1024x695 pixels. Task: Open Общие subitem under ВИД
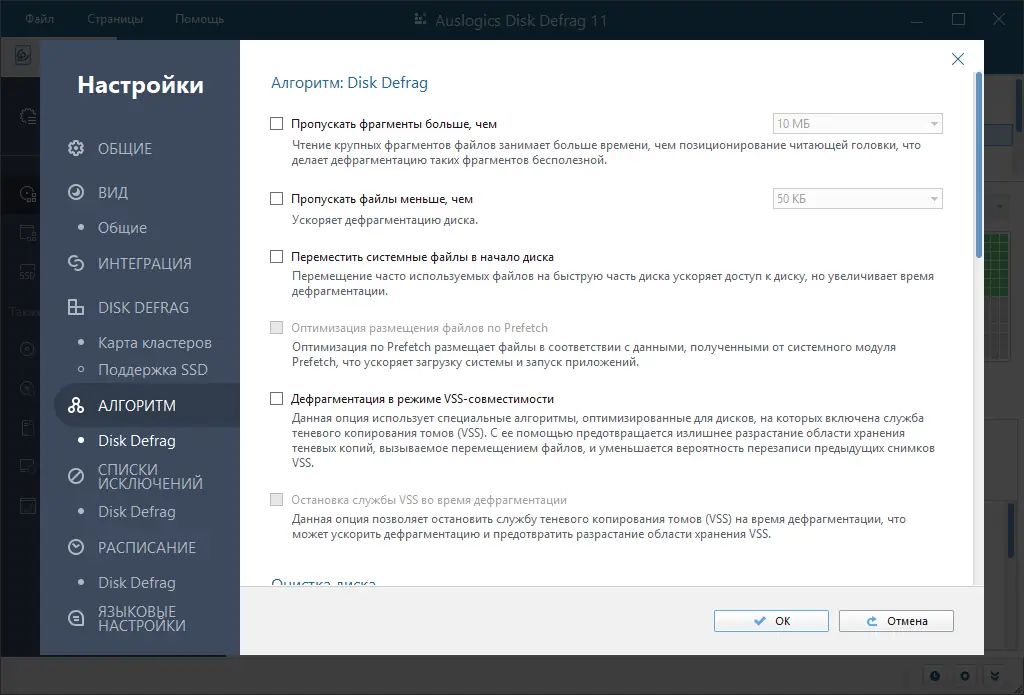tap(122, 228)
